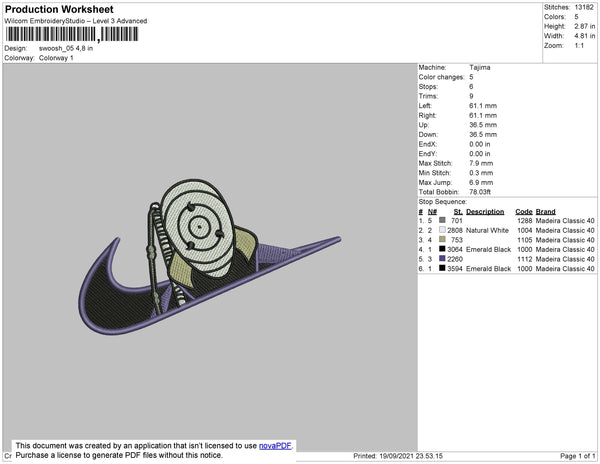Select the Emerald Black swatch with 3064 stitches

[x=442, y=249]
